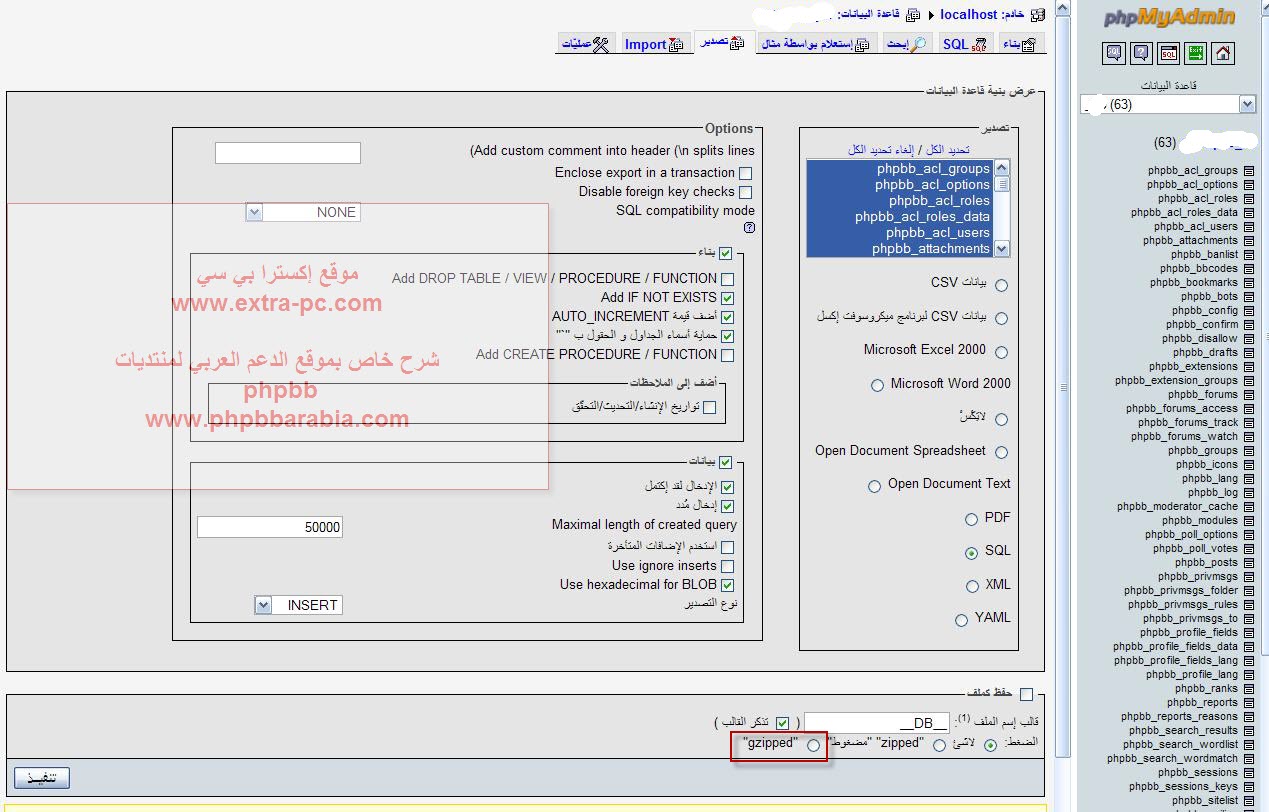Click browse icon next to phpbb_config in sidebar
This screenshot has width=1269, height=812.
pyautogui.click(x=1248, y=311)
